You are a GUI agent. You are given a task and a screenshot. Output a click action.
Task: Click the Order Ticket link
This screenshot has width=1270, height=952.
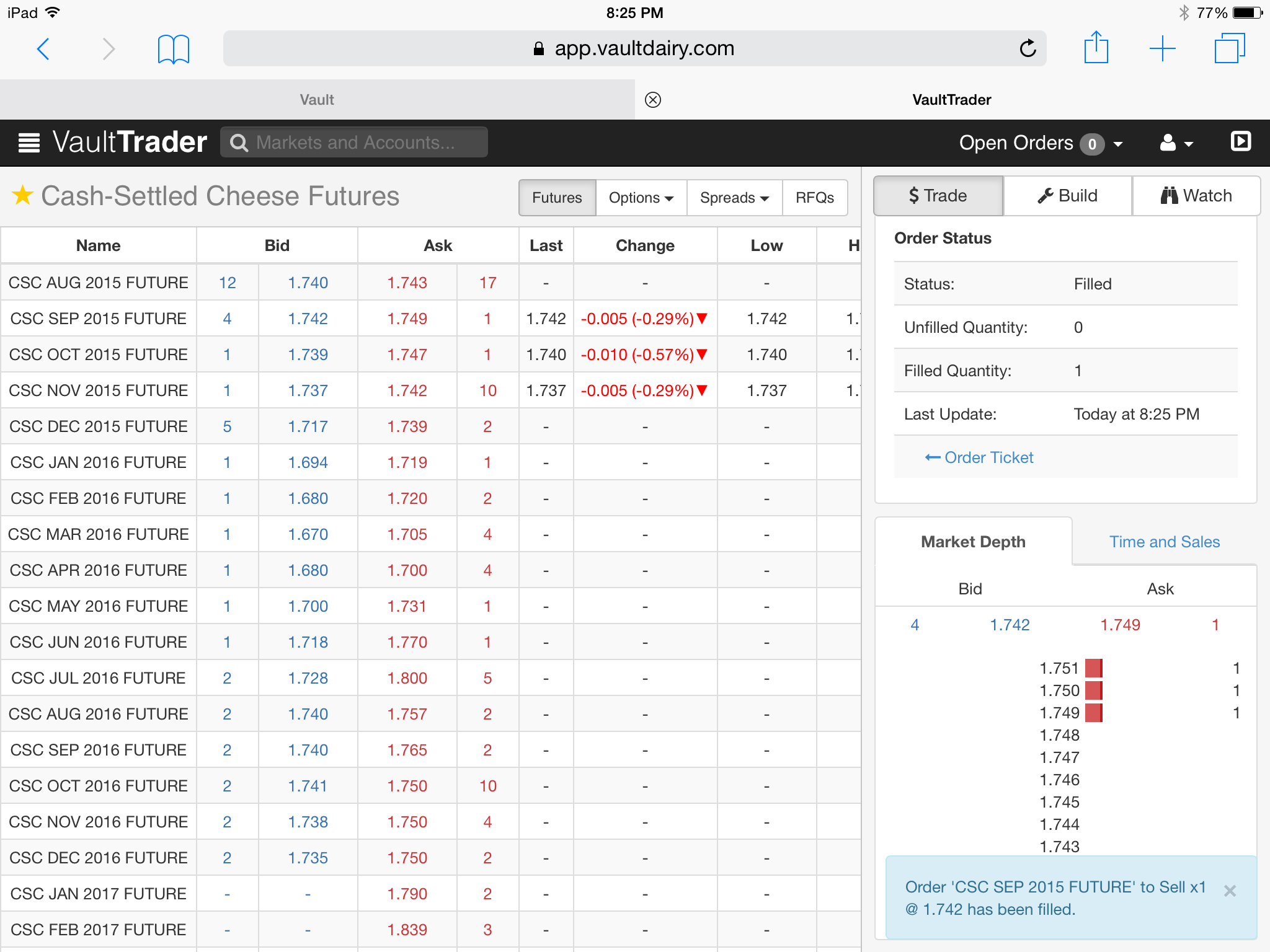pyautogui.click(x=979, y=457)
